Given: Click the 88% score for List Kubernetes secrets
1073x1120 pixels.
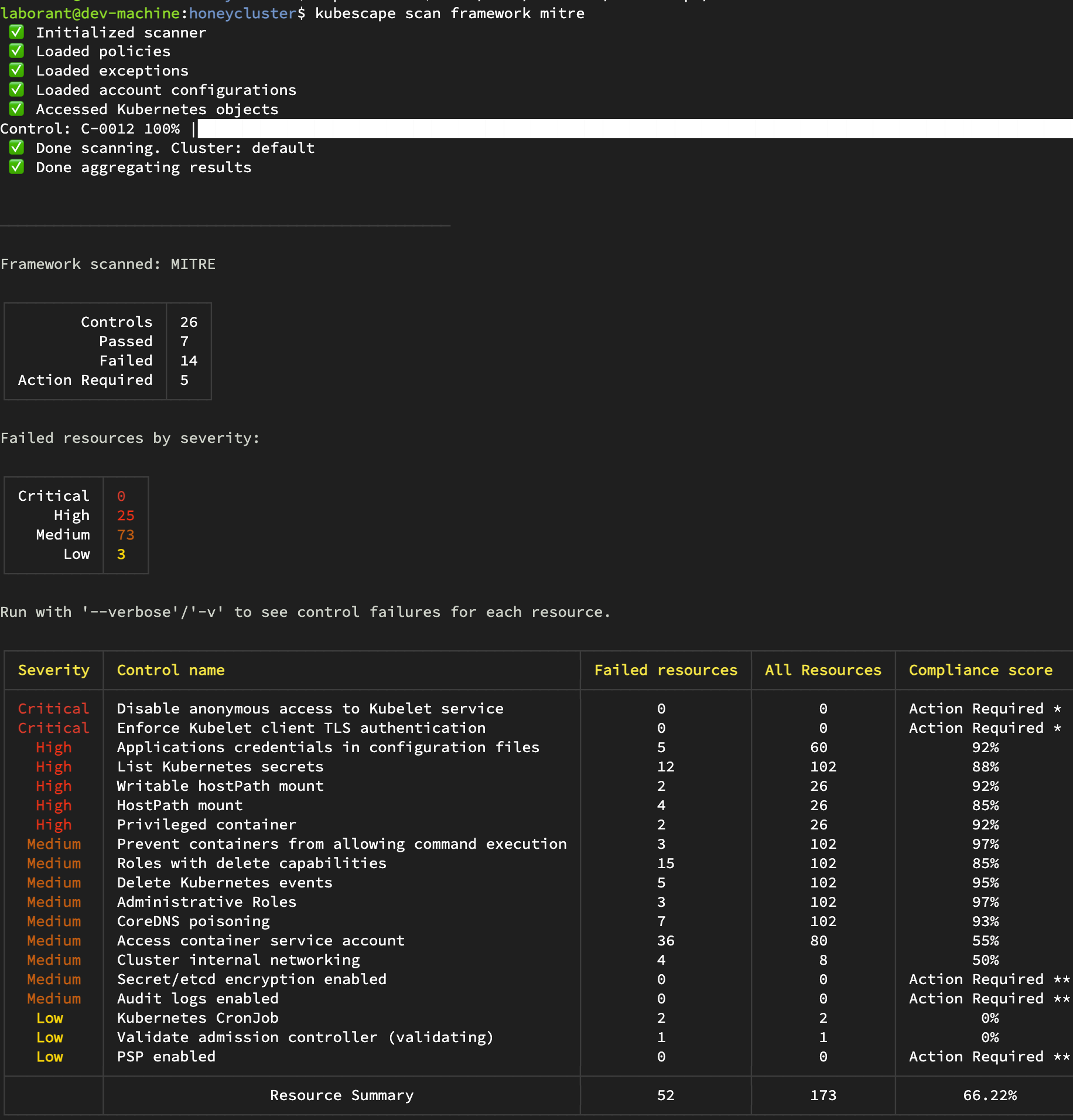Looking at the screenshot, I should pos(986,767).
